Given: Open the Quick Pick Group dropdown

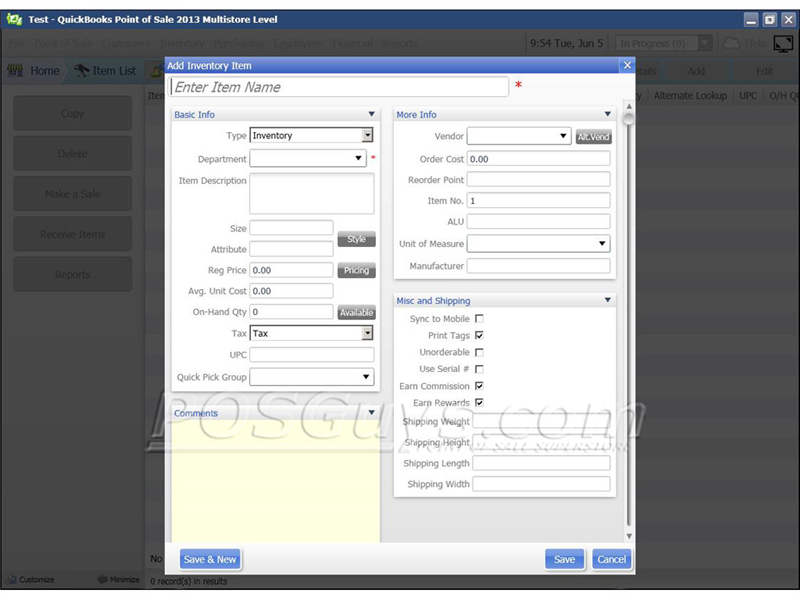Looking at the screenshot, I should click(x=366, y=377).
